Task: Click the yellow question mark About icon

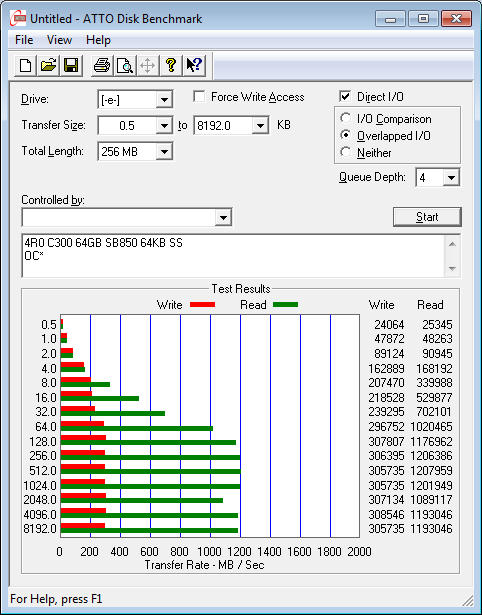Action: [171, 65]
